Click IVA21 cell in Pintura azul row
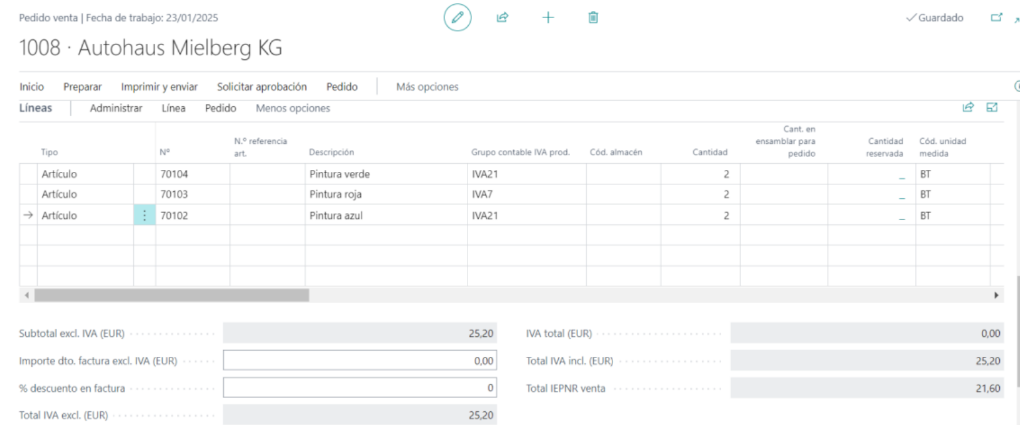The image size is (1020, 425). (x=527, y=215)
